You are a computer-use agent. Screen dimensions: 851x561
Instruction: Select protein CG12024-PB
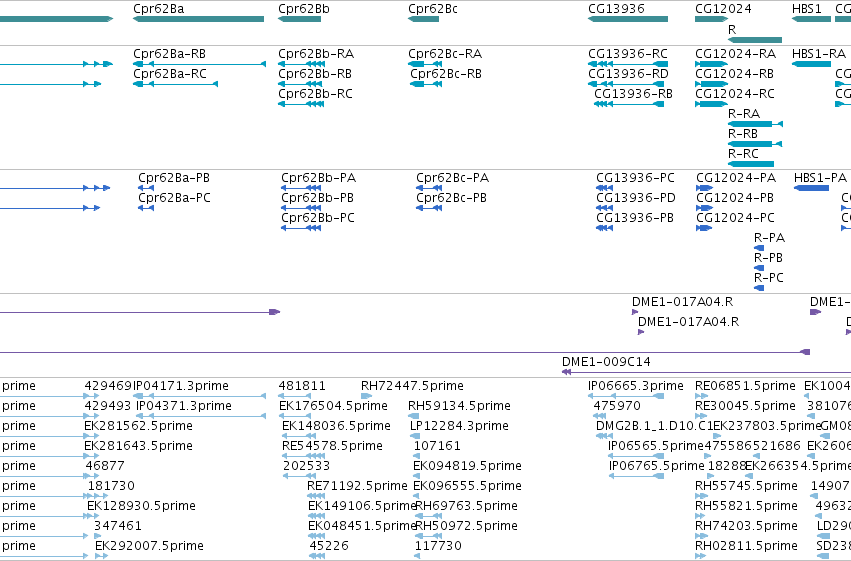tap(735, 198)
